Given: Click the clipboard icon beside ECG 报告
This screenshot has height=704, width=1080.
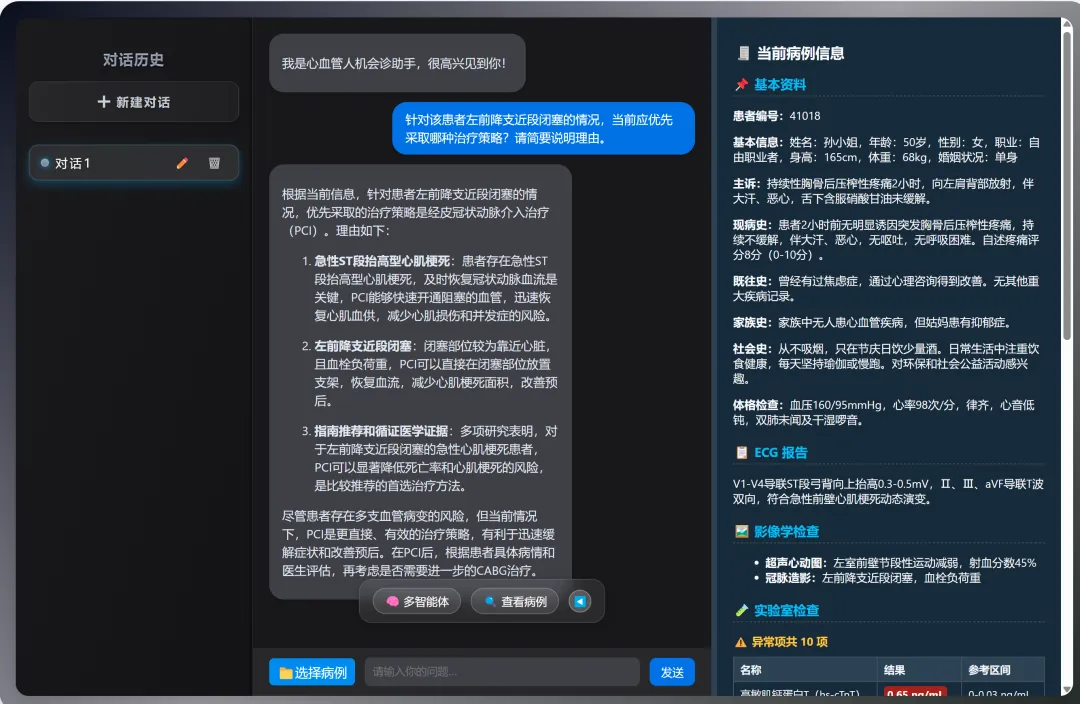Looking at the screenshot, I should coord(741,453).
